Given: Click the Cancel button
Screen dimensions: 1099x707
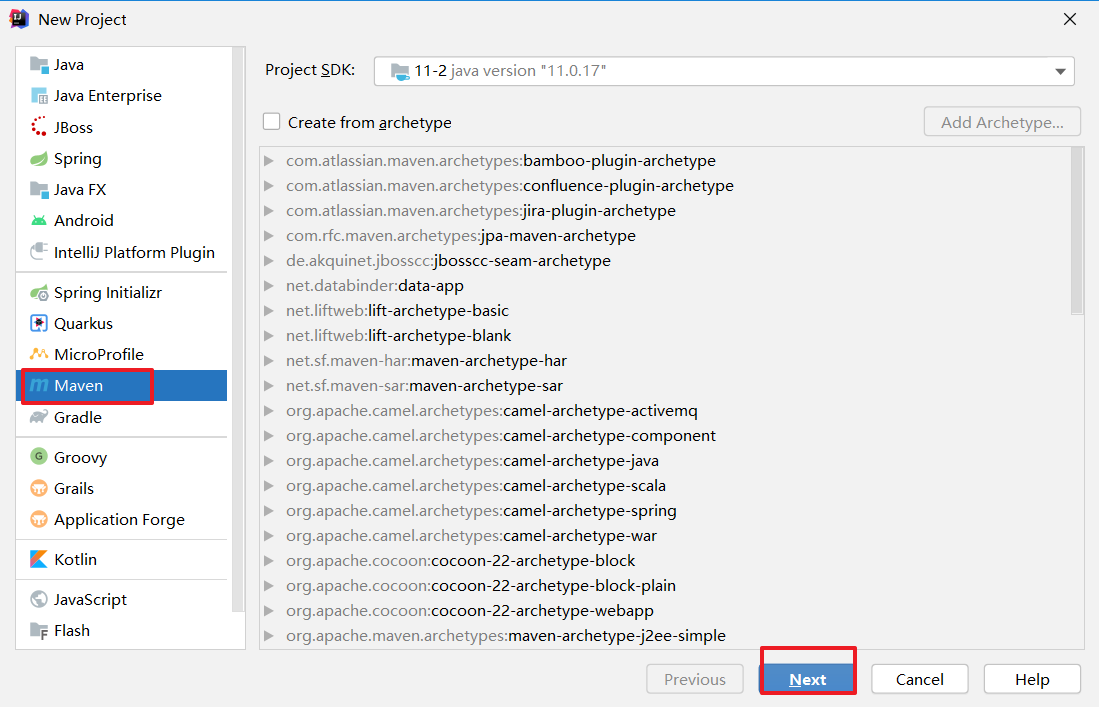Looking at the screenshot, I should [x=920, y=679].
